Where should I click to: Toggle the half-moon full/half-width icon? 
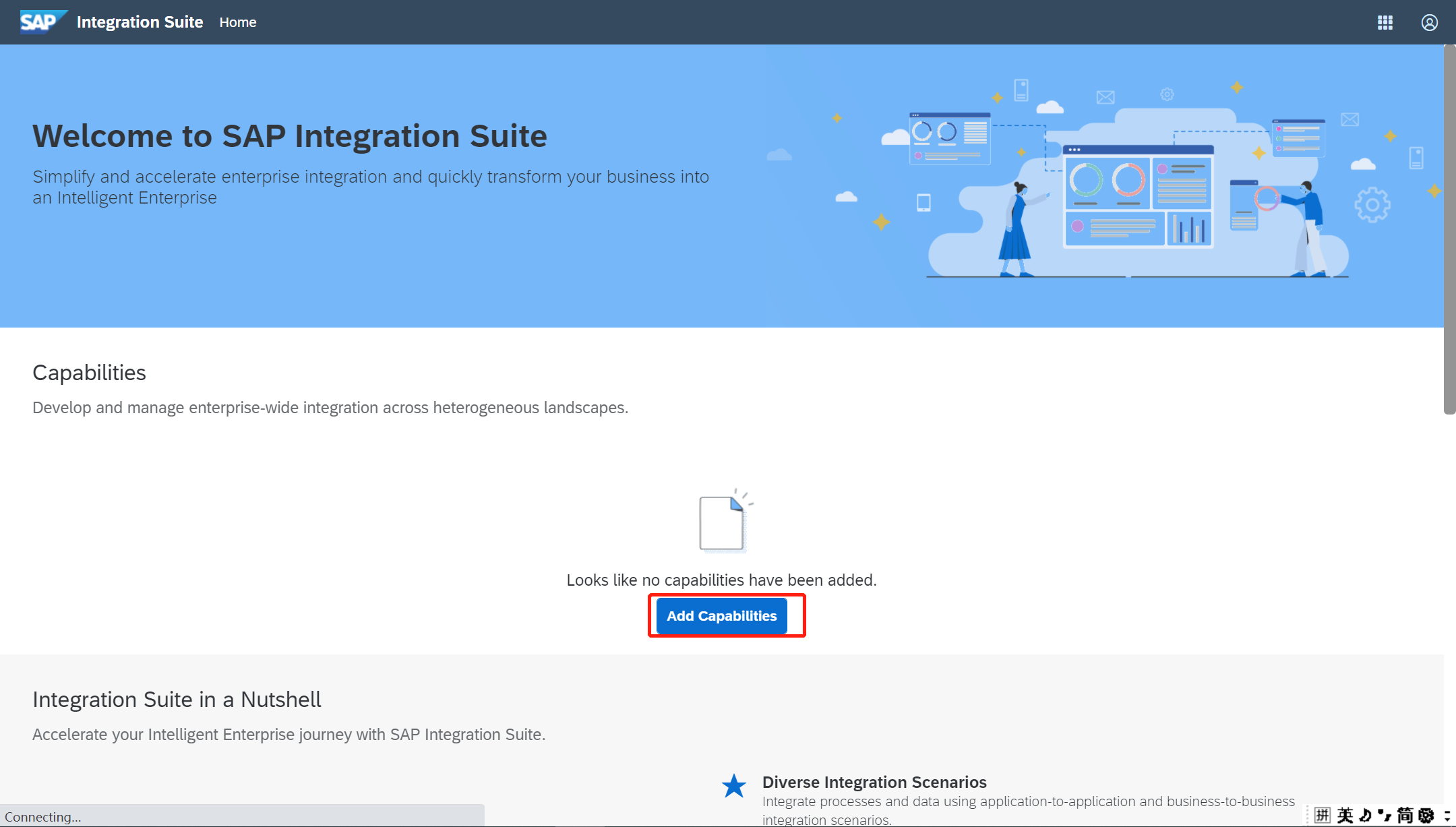pyautogui.click(x=1366, y=816)
